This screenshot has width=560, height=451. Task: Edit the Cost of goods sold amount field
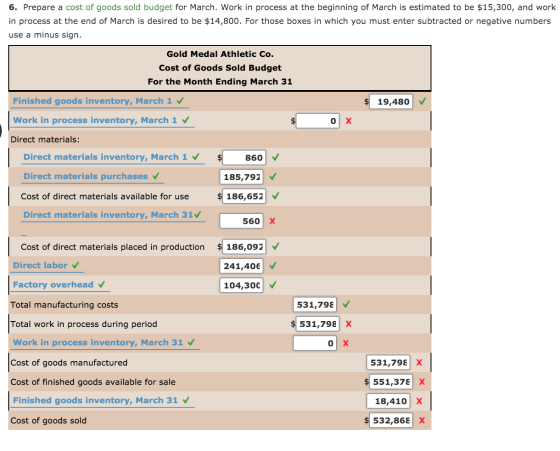(x=391, y=420)
